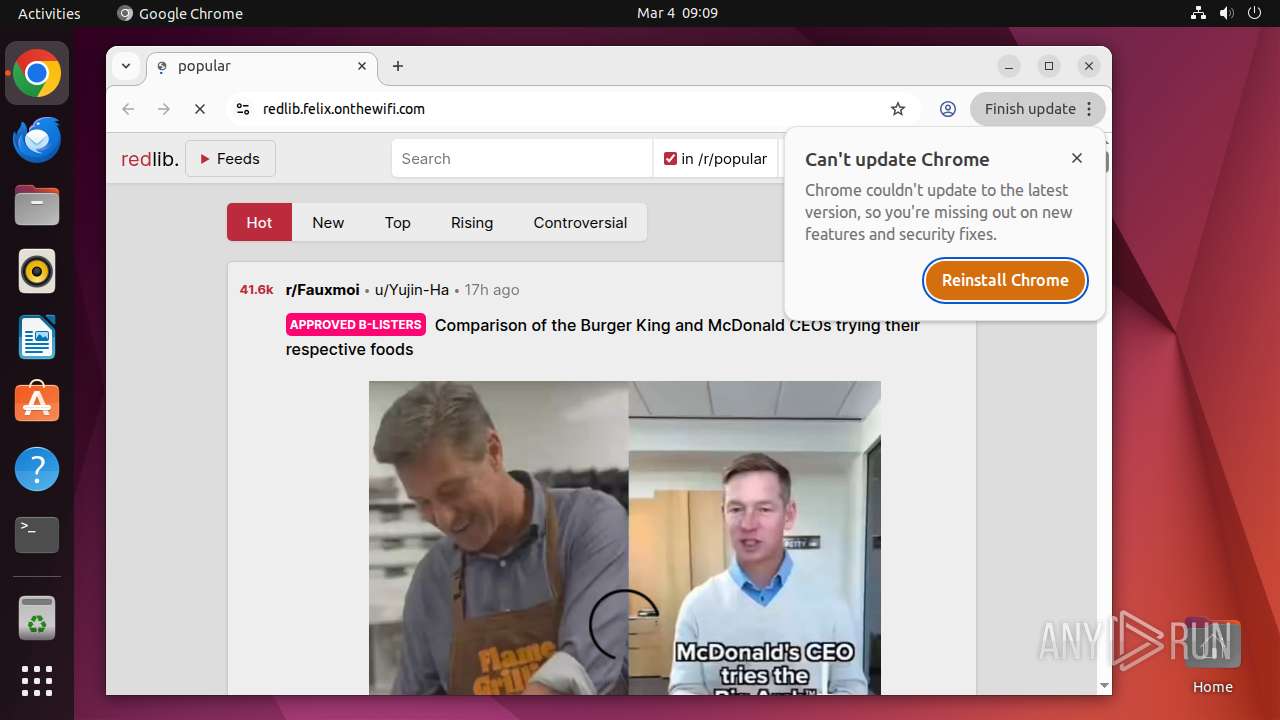Open Home folder desktop icon
The image size is (1280, 720).
pos(1212,656)
